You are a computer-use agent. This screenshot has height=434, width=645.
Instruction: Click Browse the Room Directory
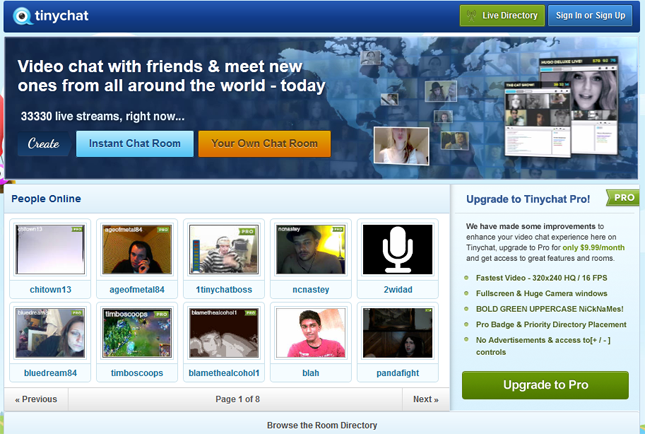[x=322, y=425]
